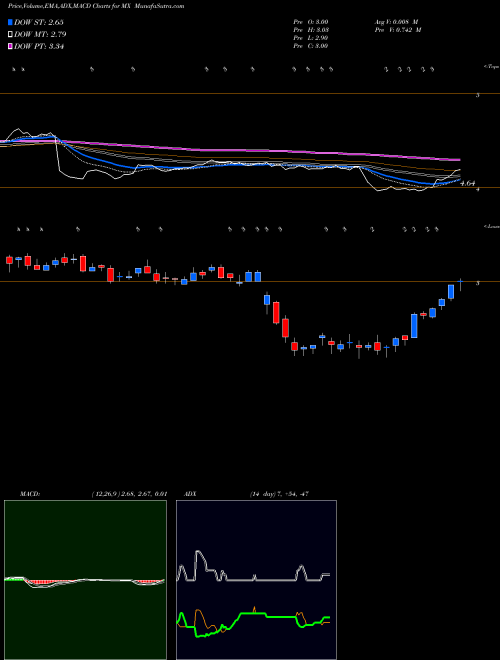Image resolution: width=500 pixels, height=660 pixels.
Task: Select the 'DOW PT: 3.34' legend text
Action: tap(39, 46)
